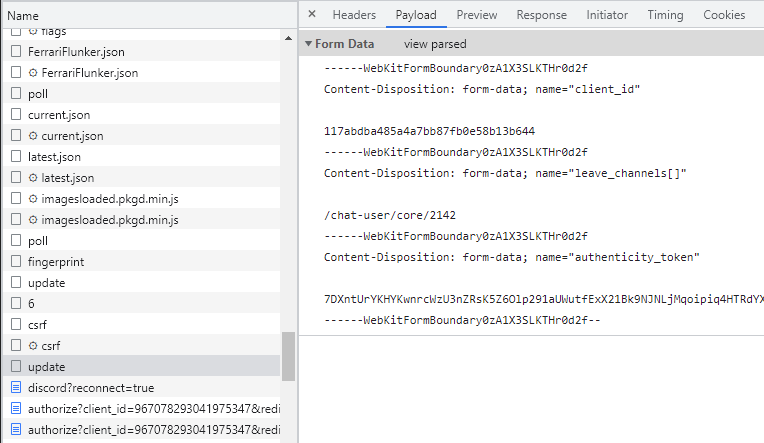Switch to the Payload tab
Viewport: 764px width, 443px height.
click(x=416, y=15)
